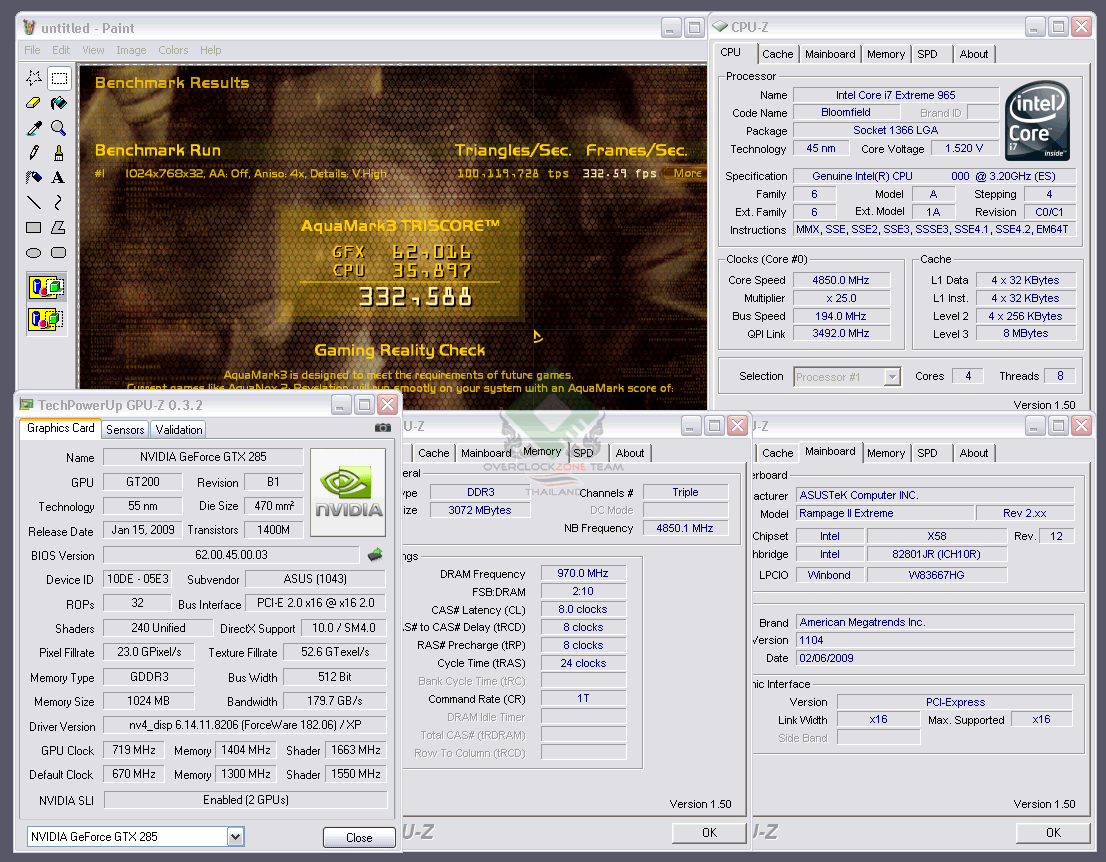
Task: Activate the Fill With Color bucket tool
Action: 59,103
